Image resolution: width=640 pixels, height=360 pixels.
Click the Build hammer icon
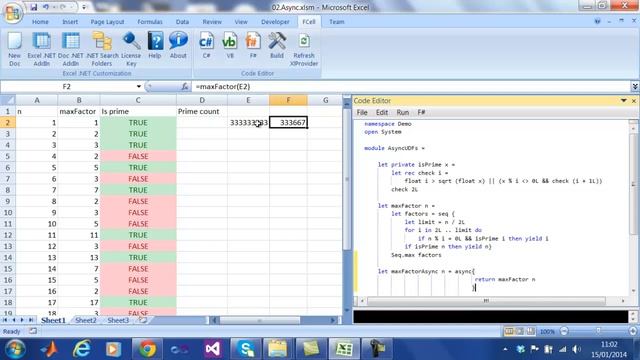pos(277,45)
